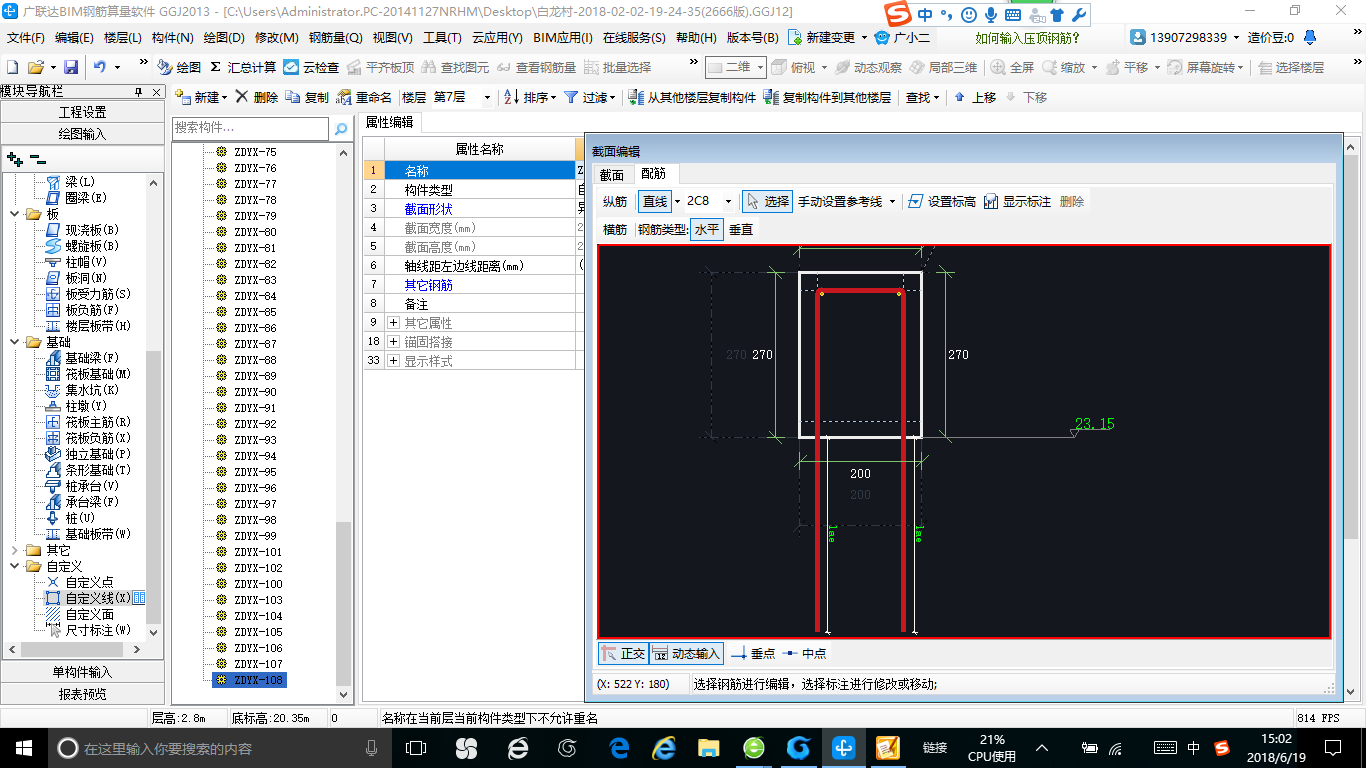
Task: Open the 2C8 rebar spec dropdown
Action: tap(728, 201)
